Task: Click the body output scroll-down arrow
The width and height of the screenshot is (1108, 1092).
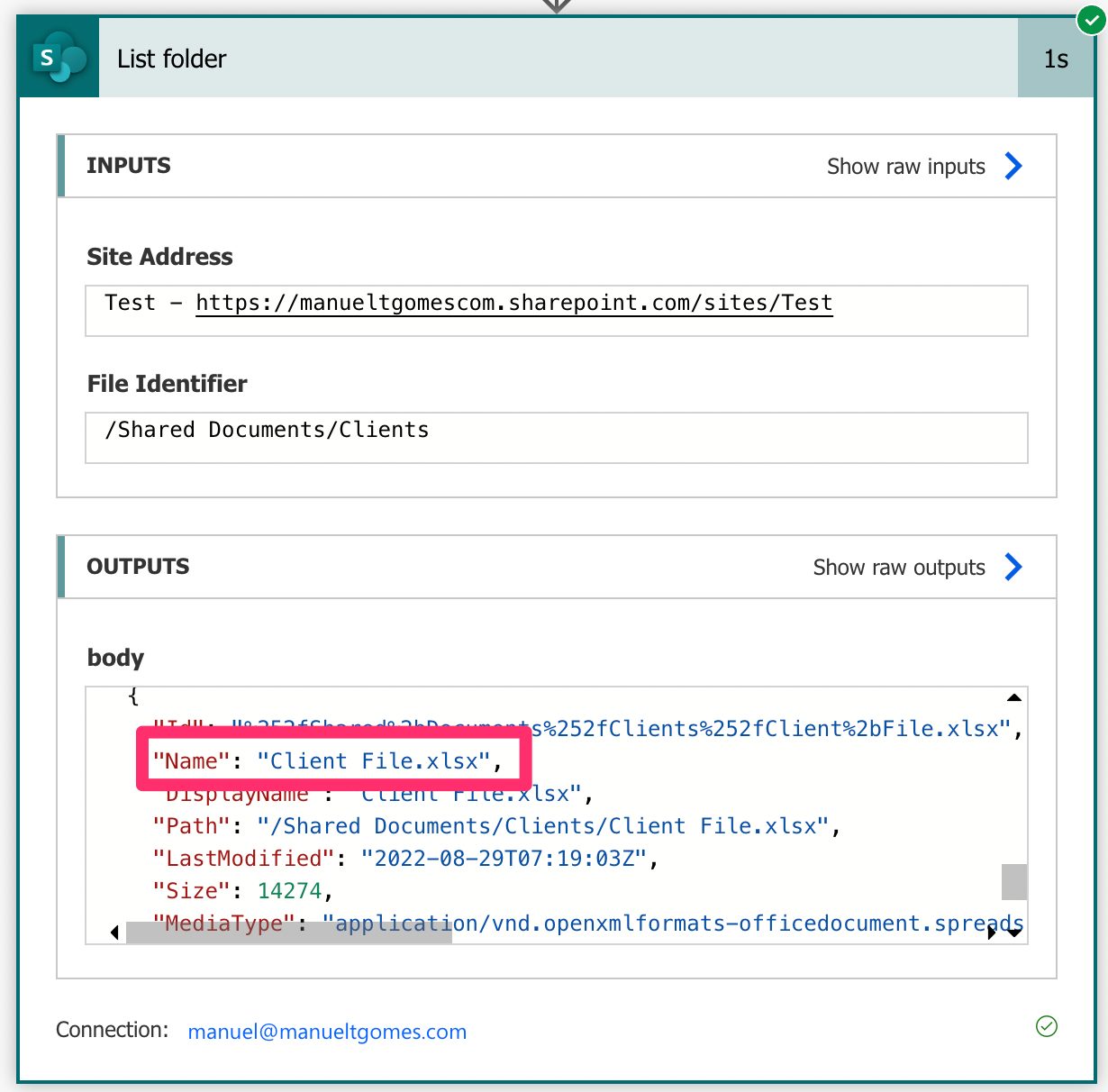Action: click(1014, 933)
